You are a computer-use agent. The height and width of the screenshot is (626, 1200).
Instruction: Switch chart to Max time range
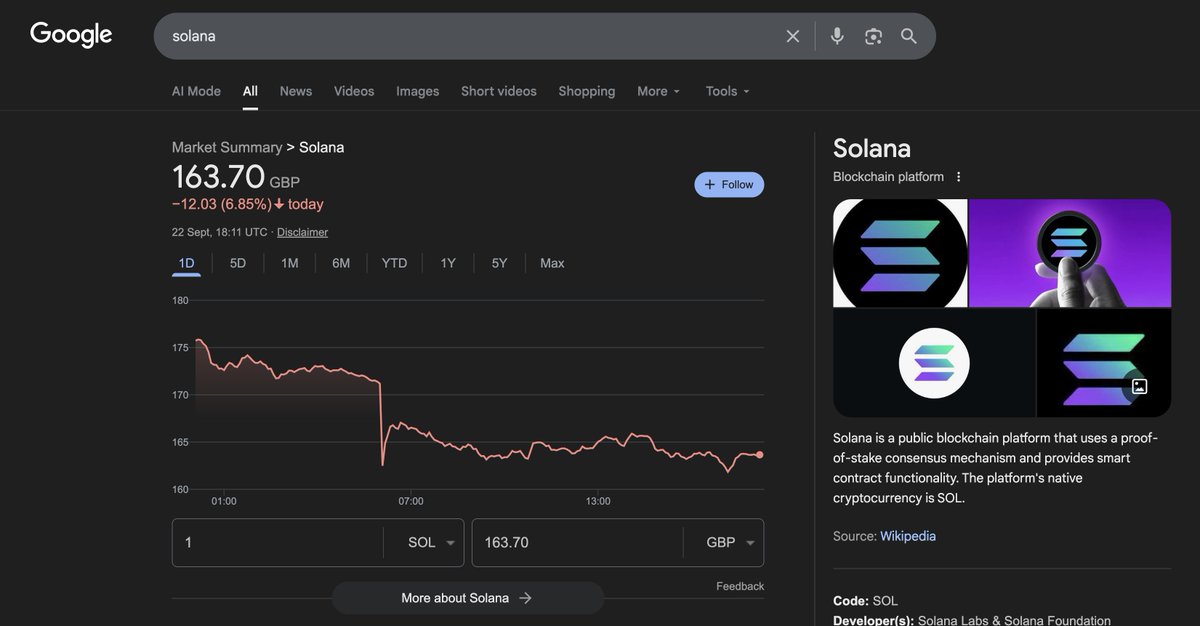(x=551, y=262)
